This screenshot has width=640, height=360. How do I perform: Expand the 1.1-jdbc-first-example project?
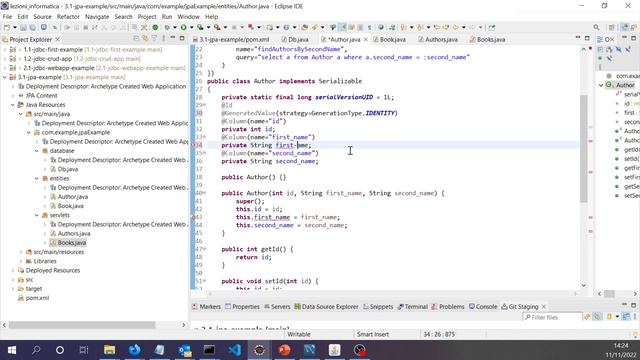5,49
